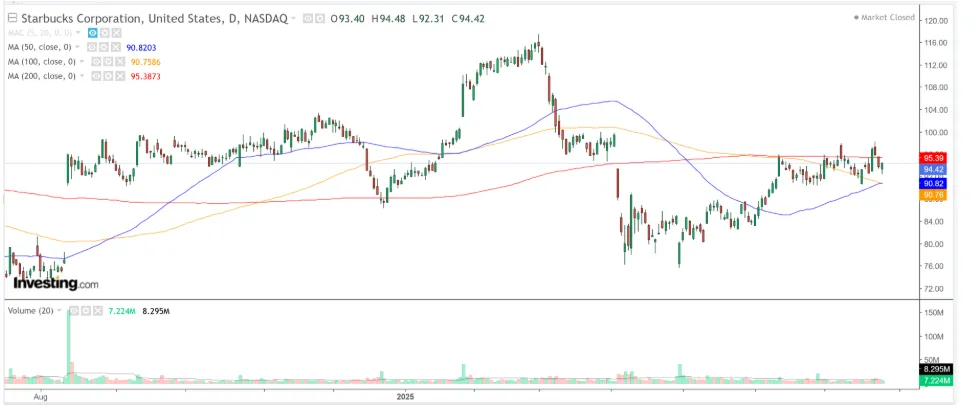This screenshot has height=416, width=976.
Task: Open settings for MA 200 indicator
Action: [x=108, y=76]
